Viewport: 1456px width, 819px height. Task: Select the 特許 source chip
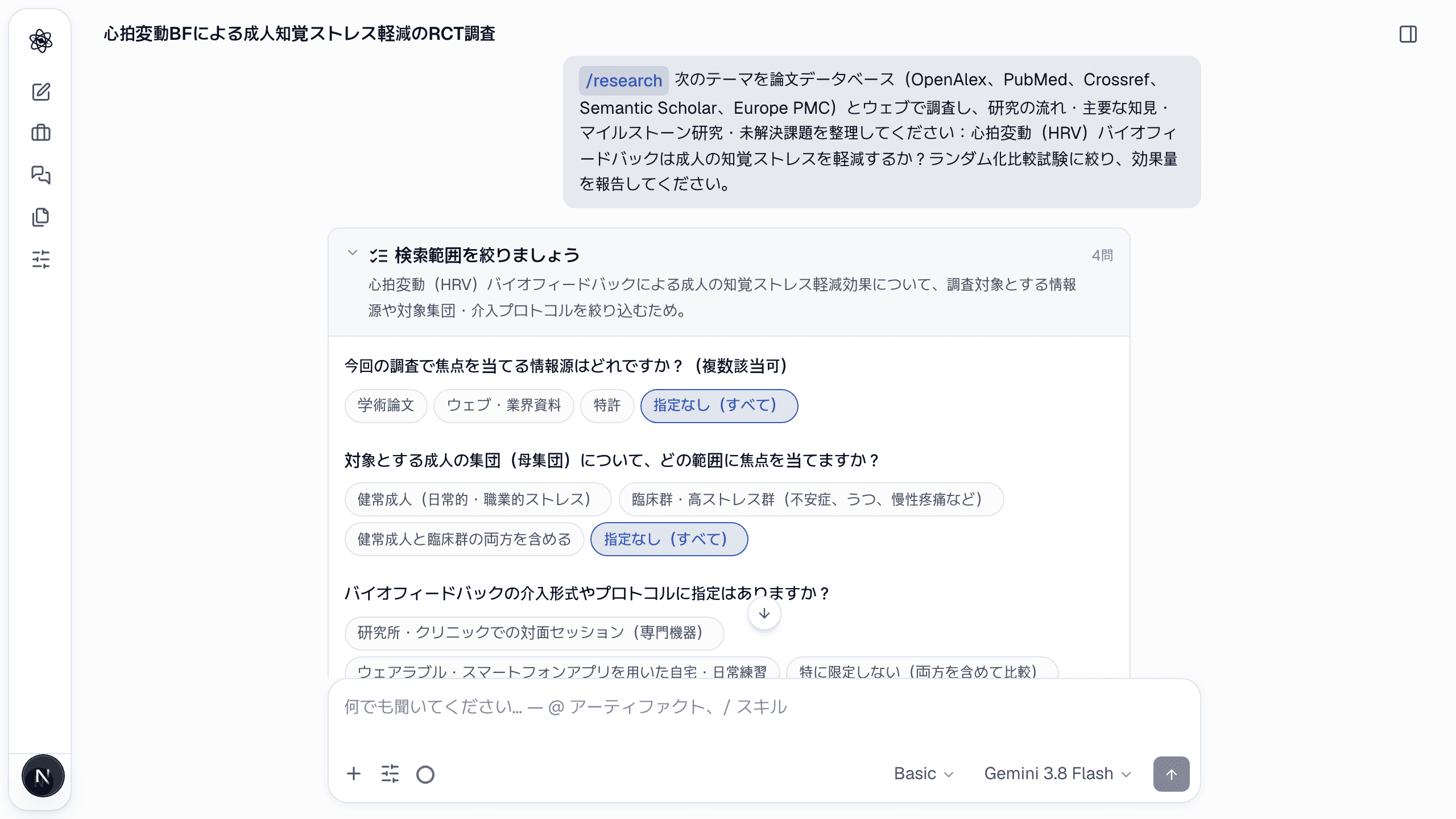(607, 406)
